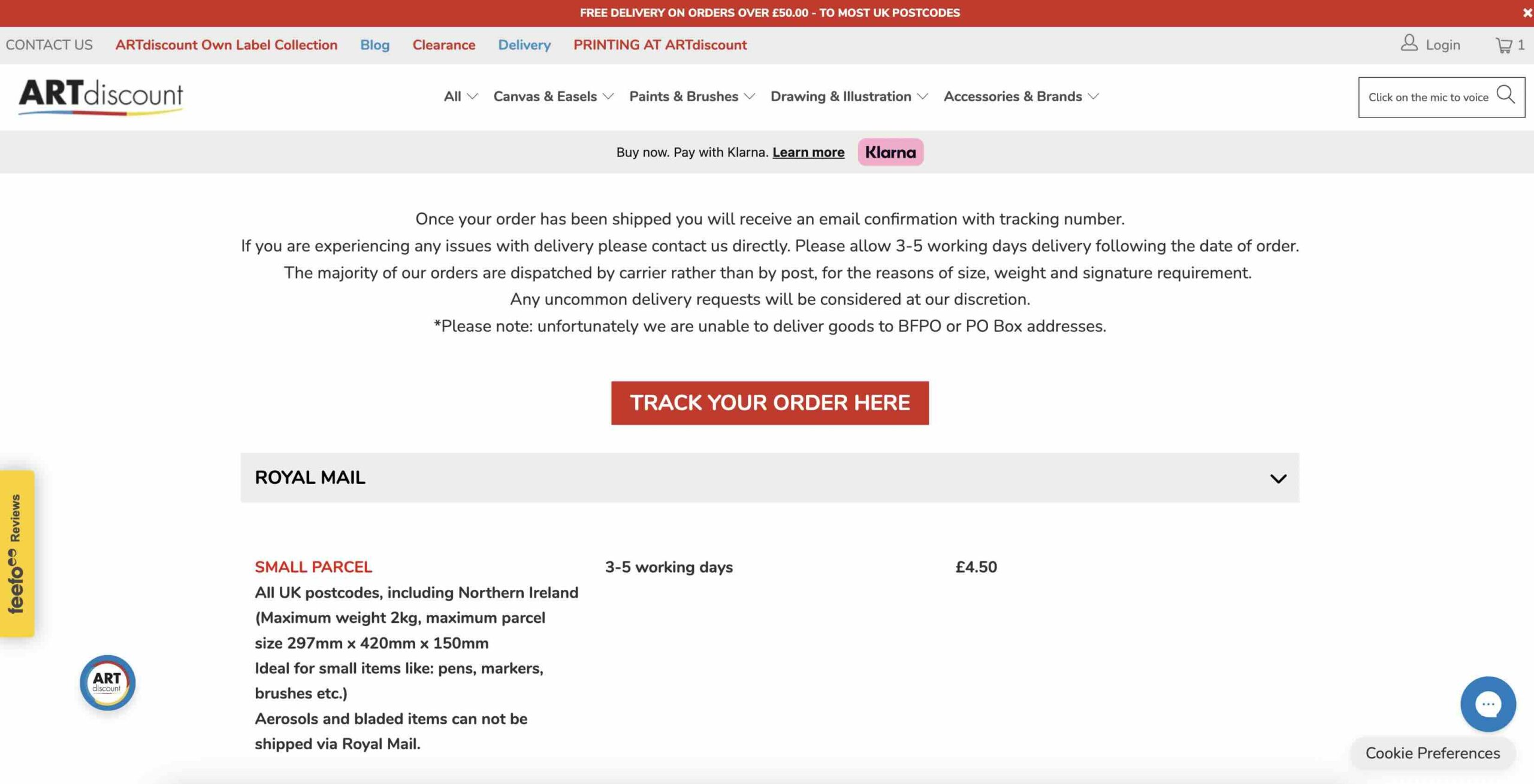The width and height of the screenshot is (1534, 784).
Task: Close the free delivery banner
Action: (x=1527, y=13)
